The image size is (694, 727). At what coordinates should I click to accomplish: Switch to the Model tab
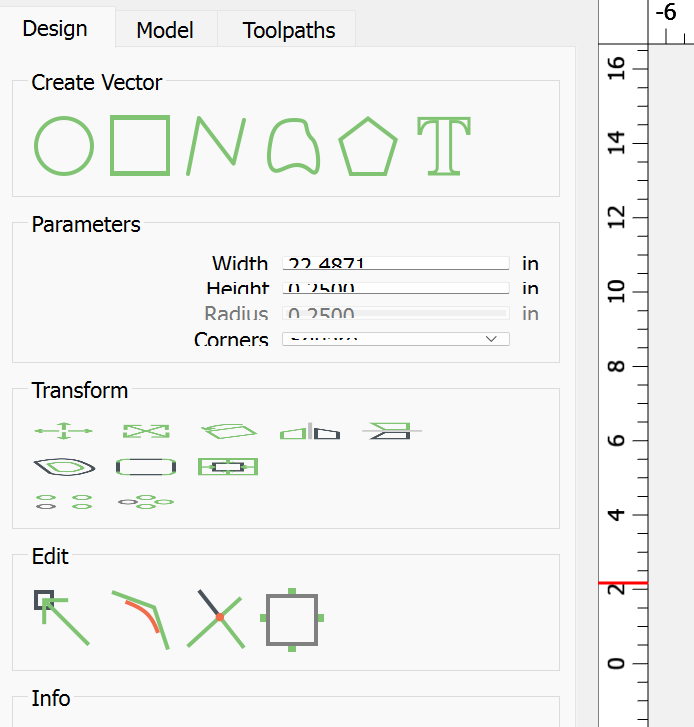coord(165,30)
